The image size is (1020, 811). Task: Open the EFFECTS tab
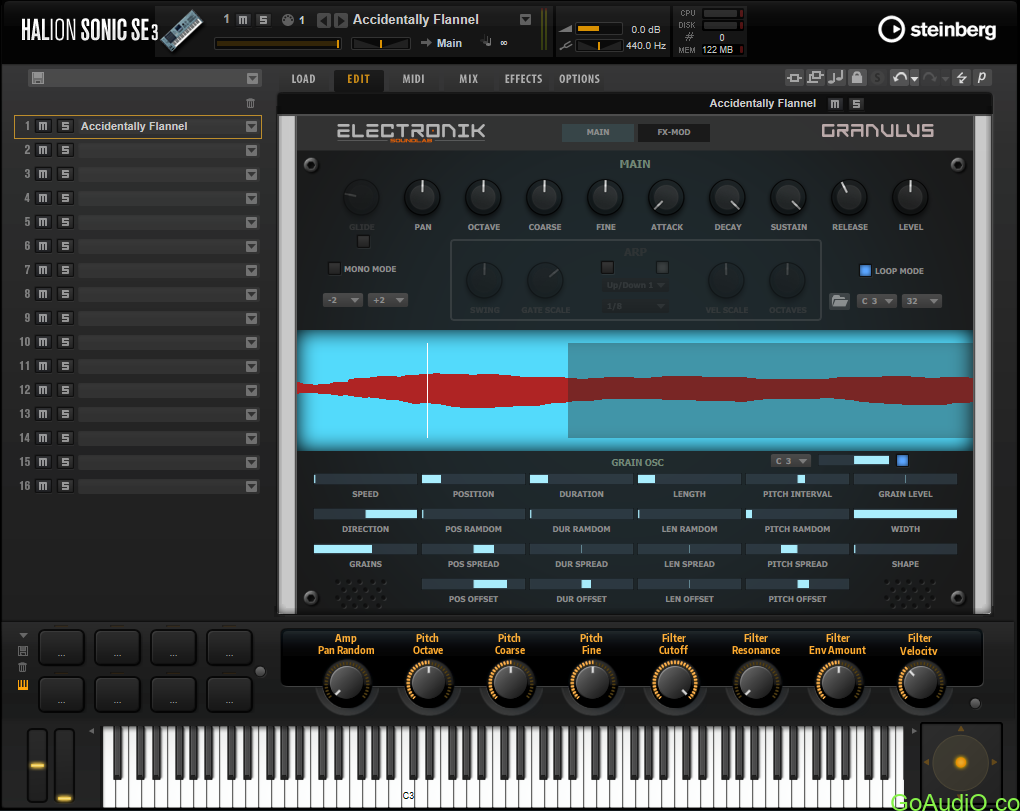pyautogui.click(x=523, y=79)
